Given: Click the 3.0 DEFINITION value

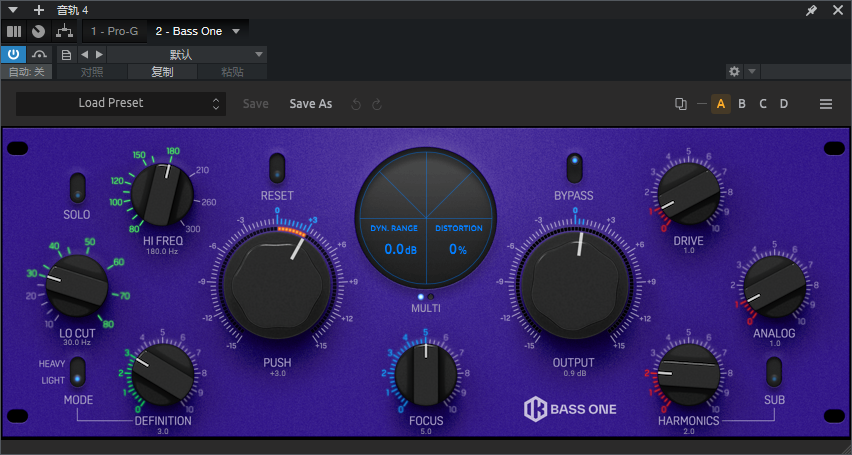Looking at the screenshot, I should click(163, 432).
